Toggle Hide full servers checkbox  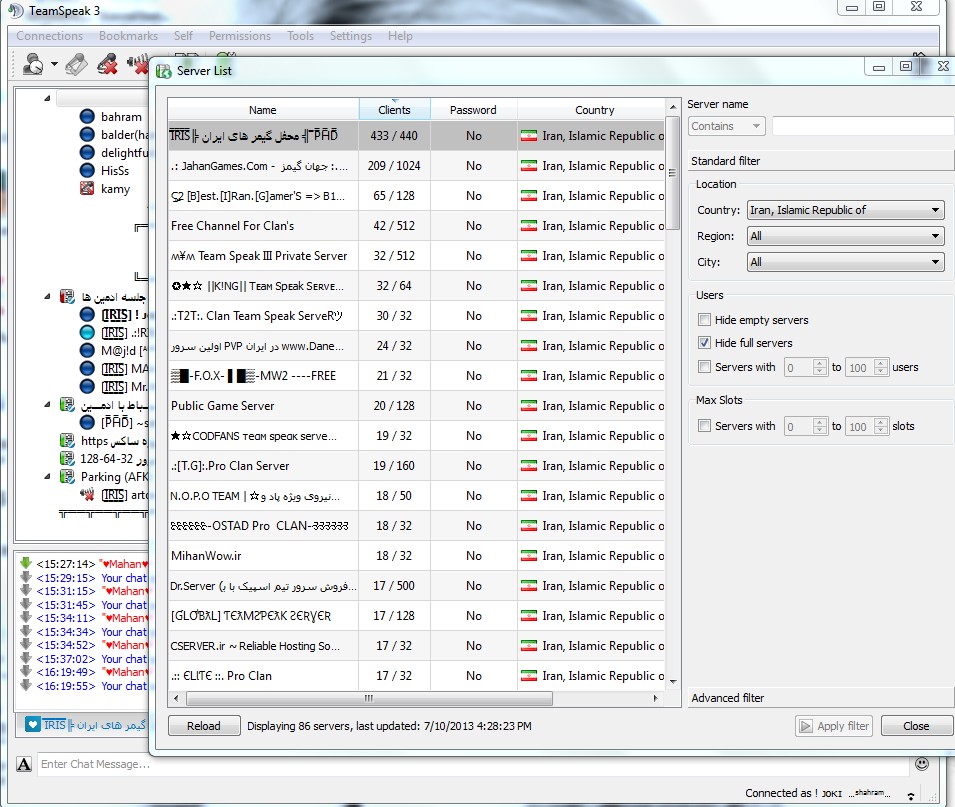[x=704, y=343]
